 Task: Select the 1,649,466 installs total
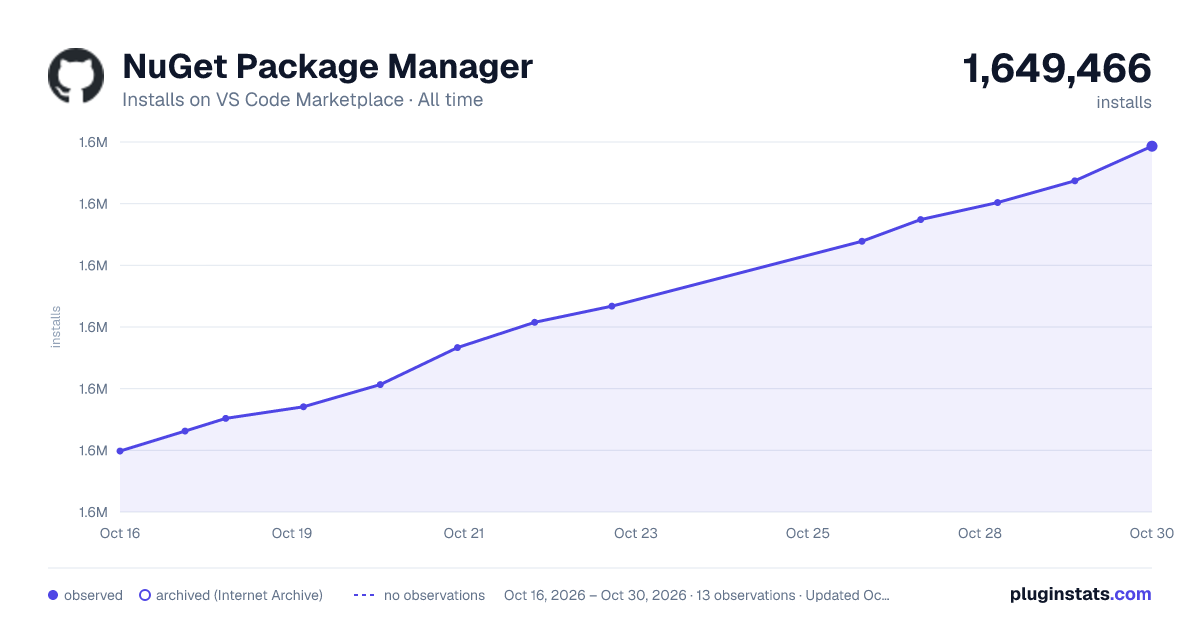coord(1057,69)
